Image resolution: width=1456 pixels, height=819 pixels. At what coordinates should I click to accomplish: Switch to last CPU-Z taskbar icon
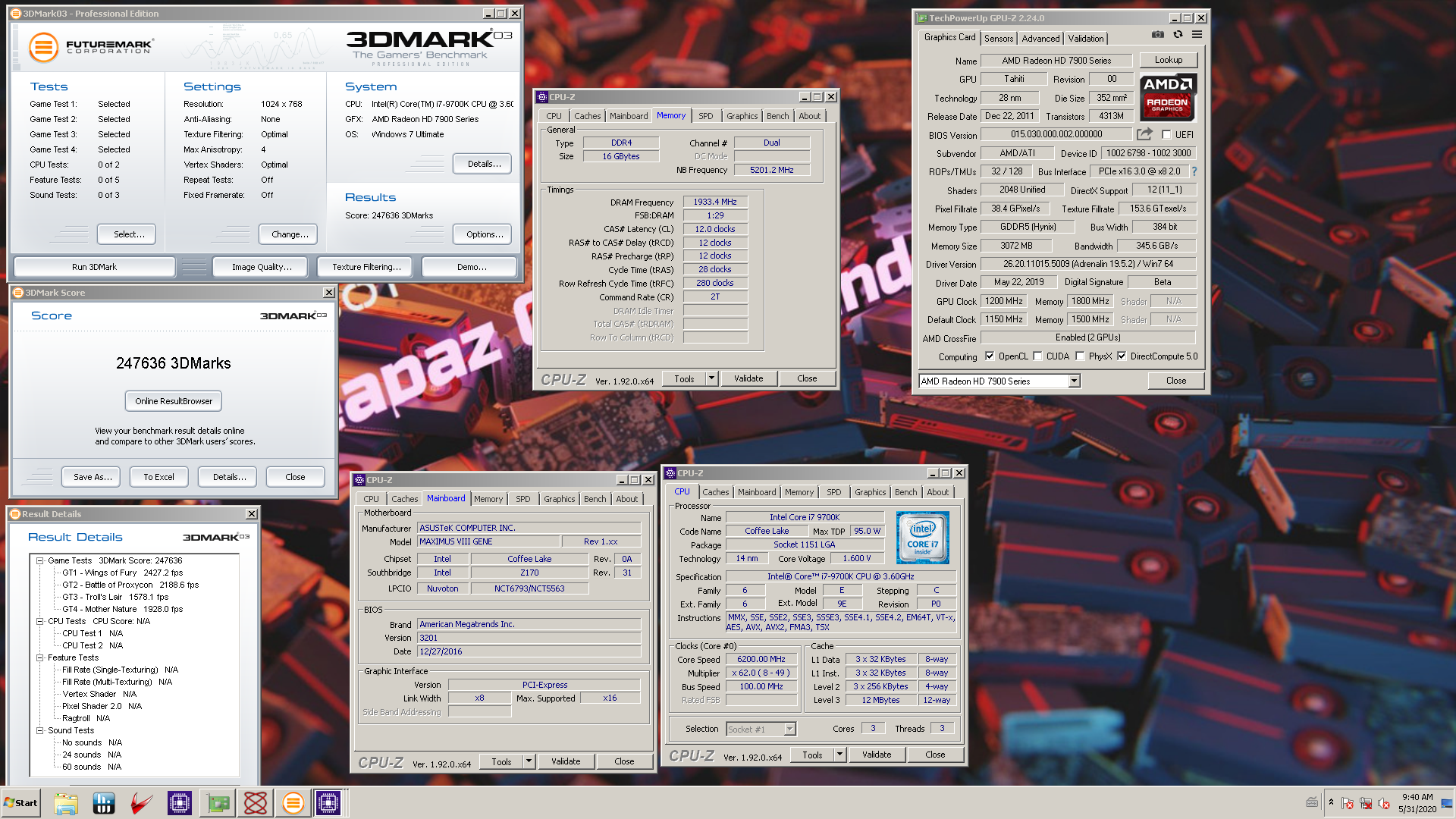pyautogui.click(x=328, y=803)
